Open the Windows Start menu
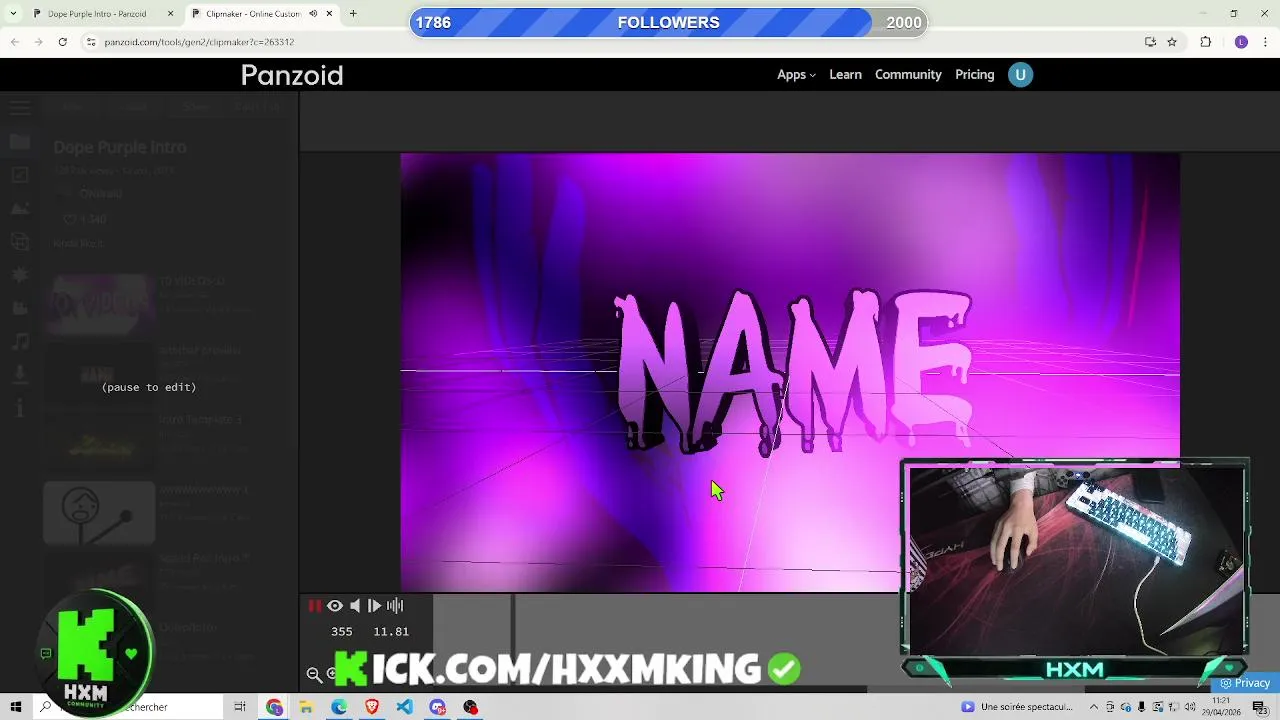The image size is (1280, 720). point(16,707)
